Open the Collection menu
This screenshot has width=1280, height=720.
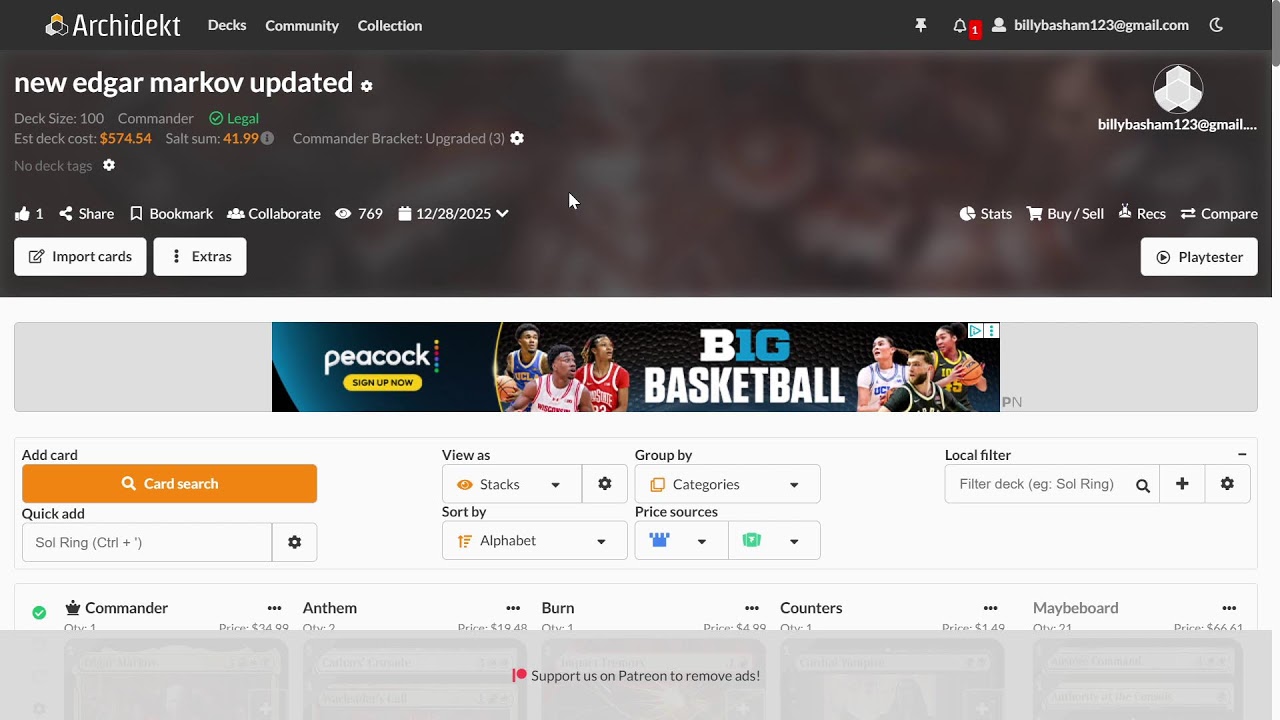pos(390,25)
